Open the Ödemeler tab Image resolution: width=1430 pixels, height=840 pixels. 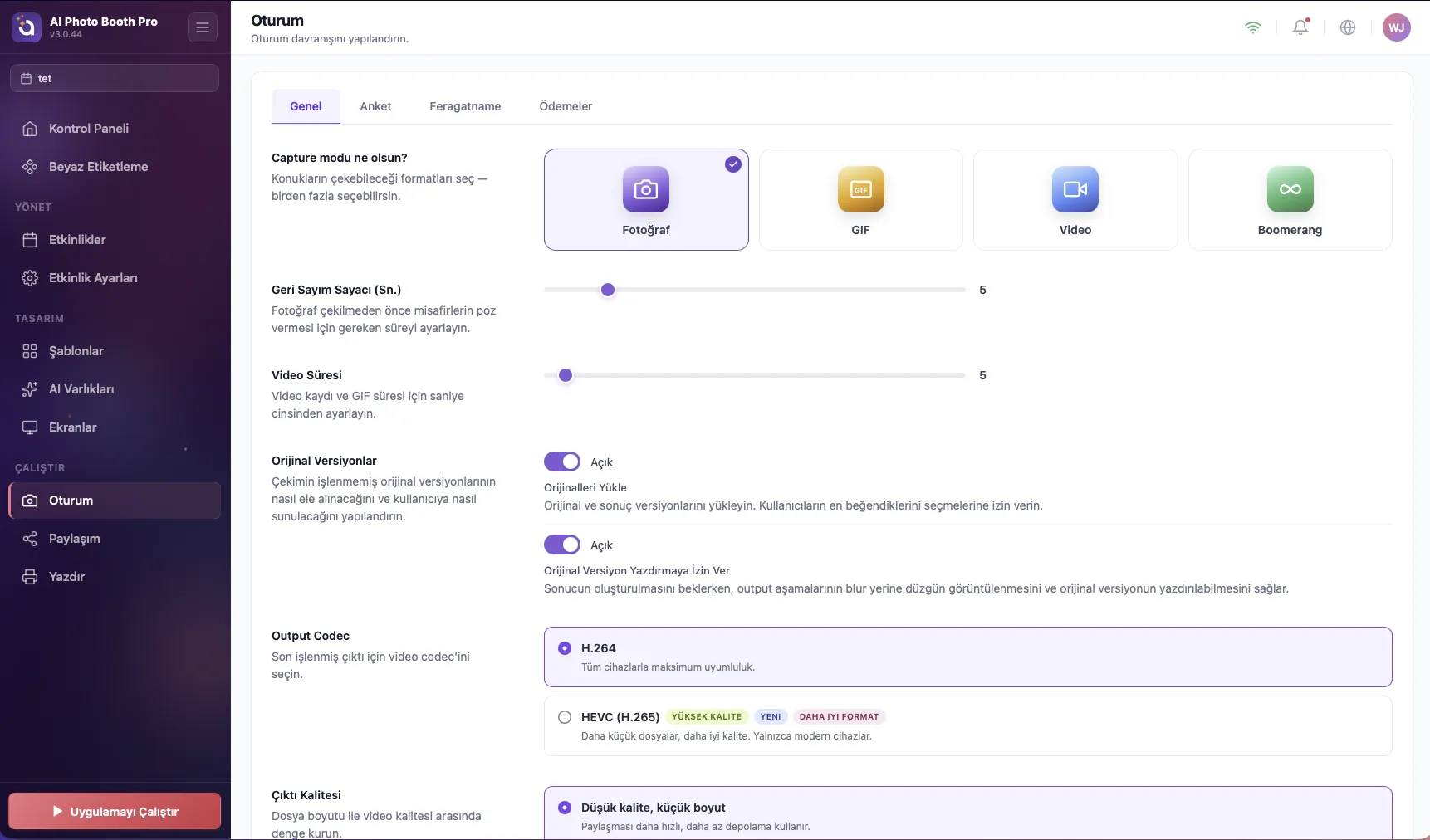coord(566,106)
